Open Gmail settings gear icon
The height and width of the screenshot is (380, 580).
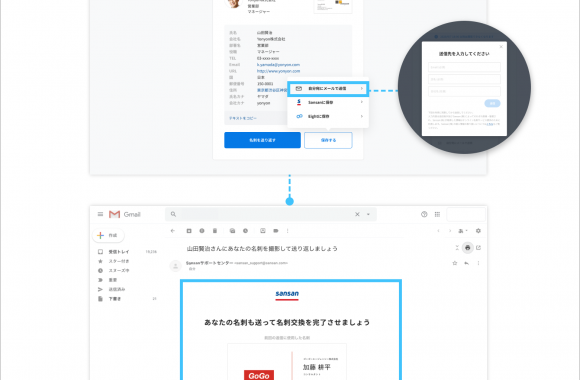478,231
